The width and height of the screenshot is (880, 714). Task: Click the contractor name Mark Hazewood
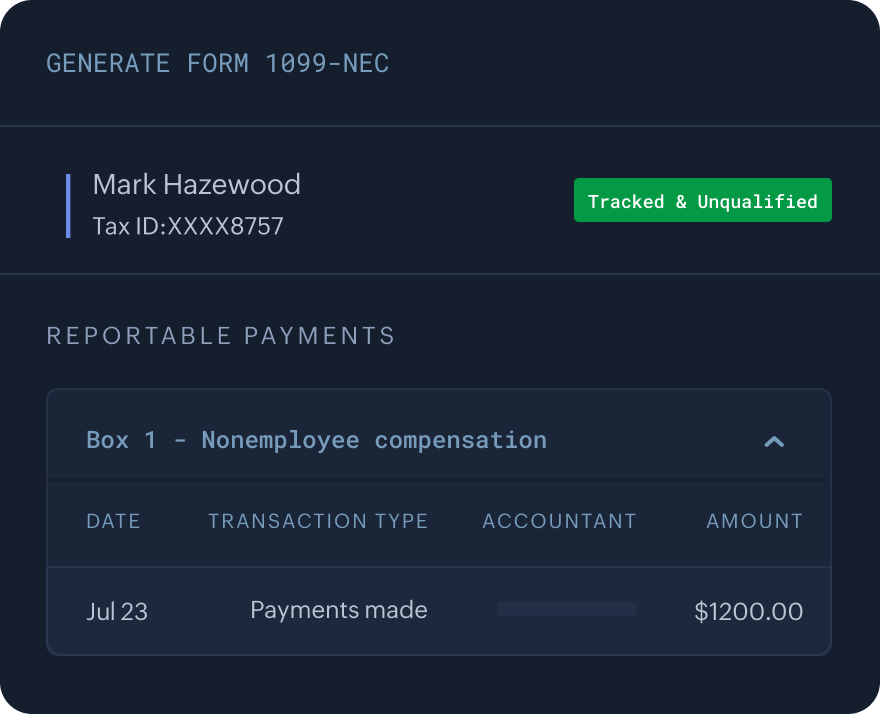click(x=196, y=184)
